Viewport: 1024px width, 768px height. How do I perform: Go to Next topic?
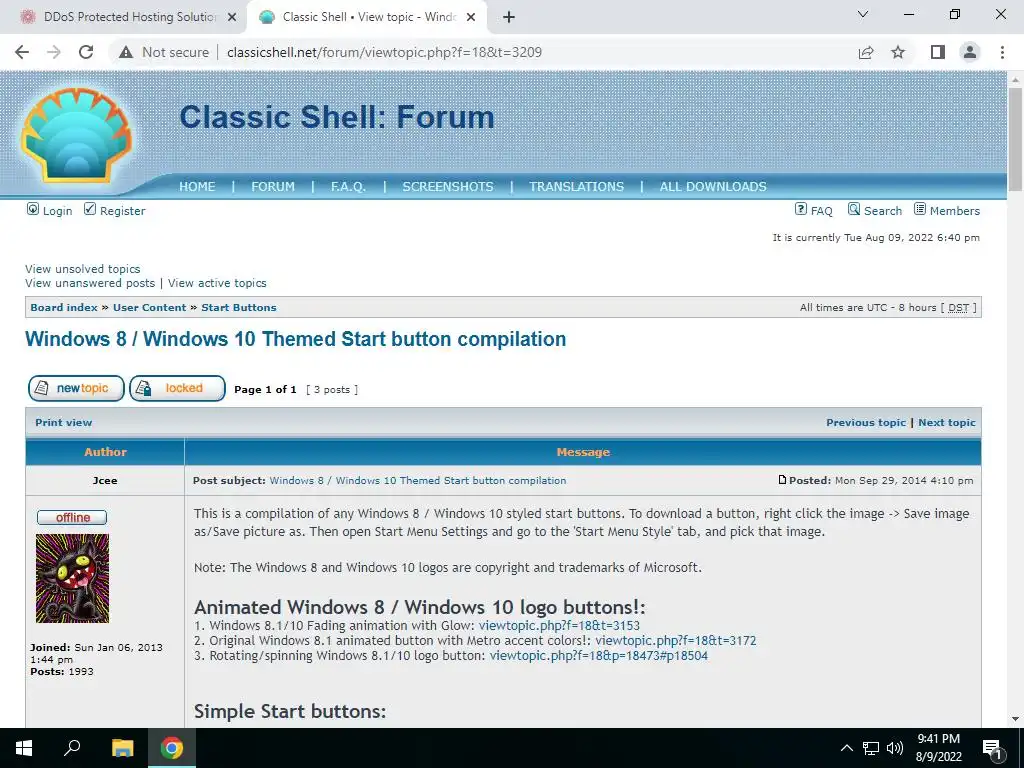[947, 423]
